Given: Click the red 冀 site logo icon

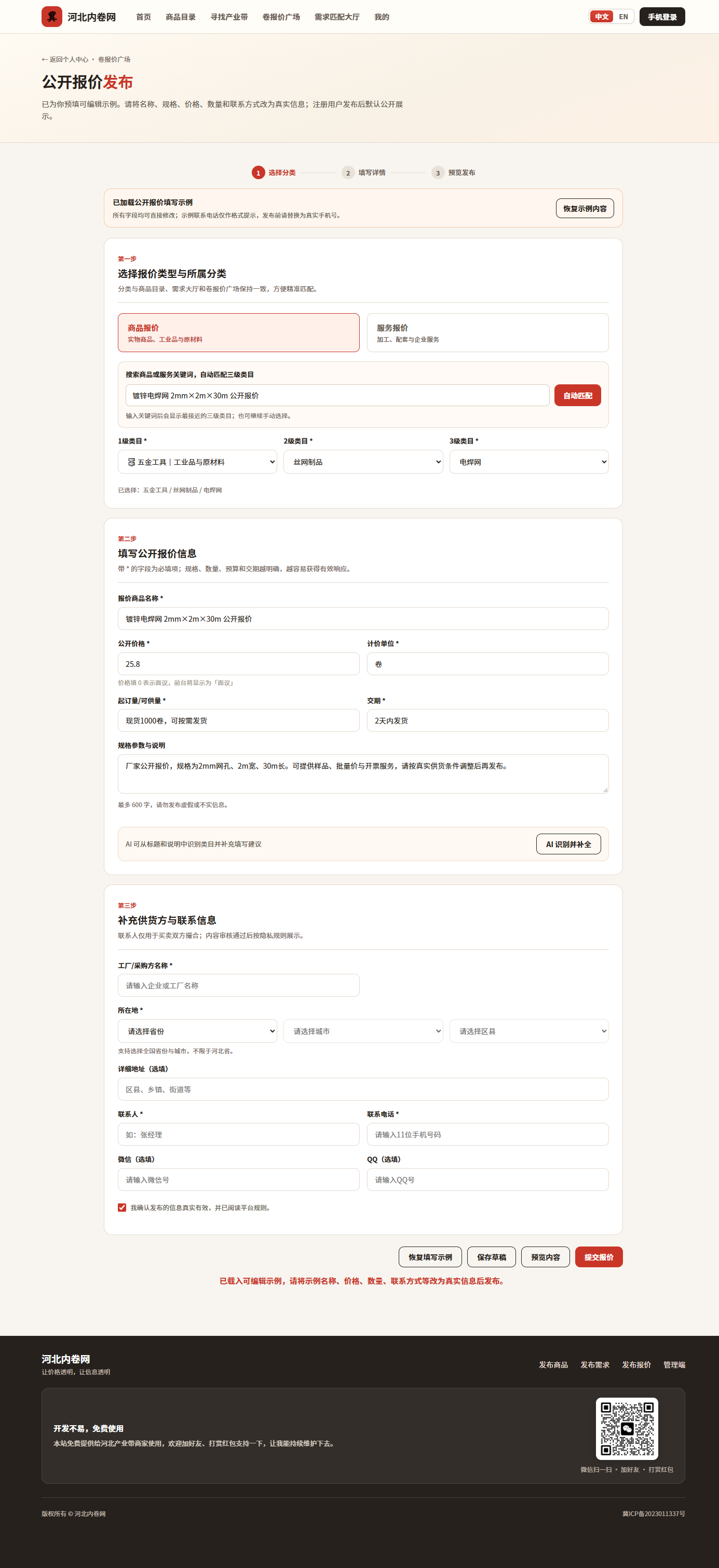Looking at the screenshot, I should click(x=52, y=17).
